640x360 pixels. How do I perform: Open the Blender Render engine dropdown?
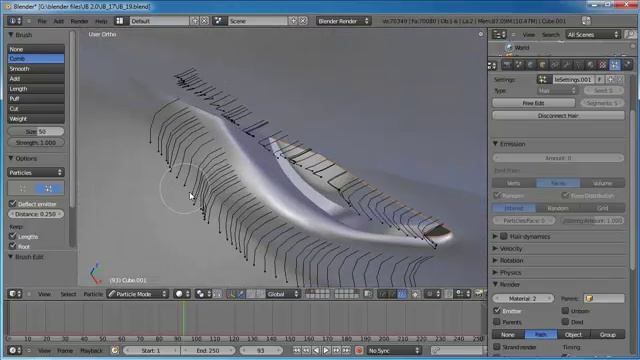(x=343, y=21)
